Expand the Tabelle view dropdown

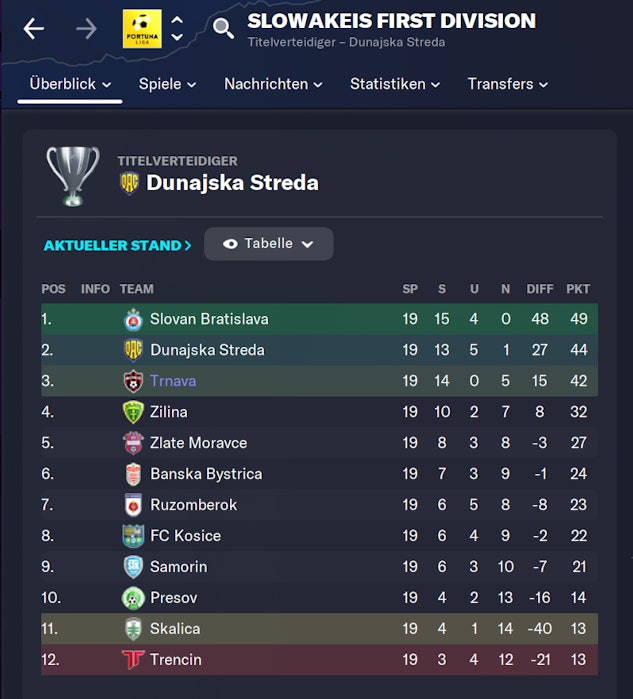(268, 244)
